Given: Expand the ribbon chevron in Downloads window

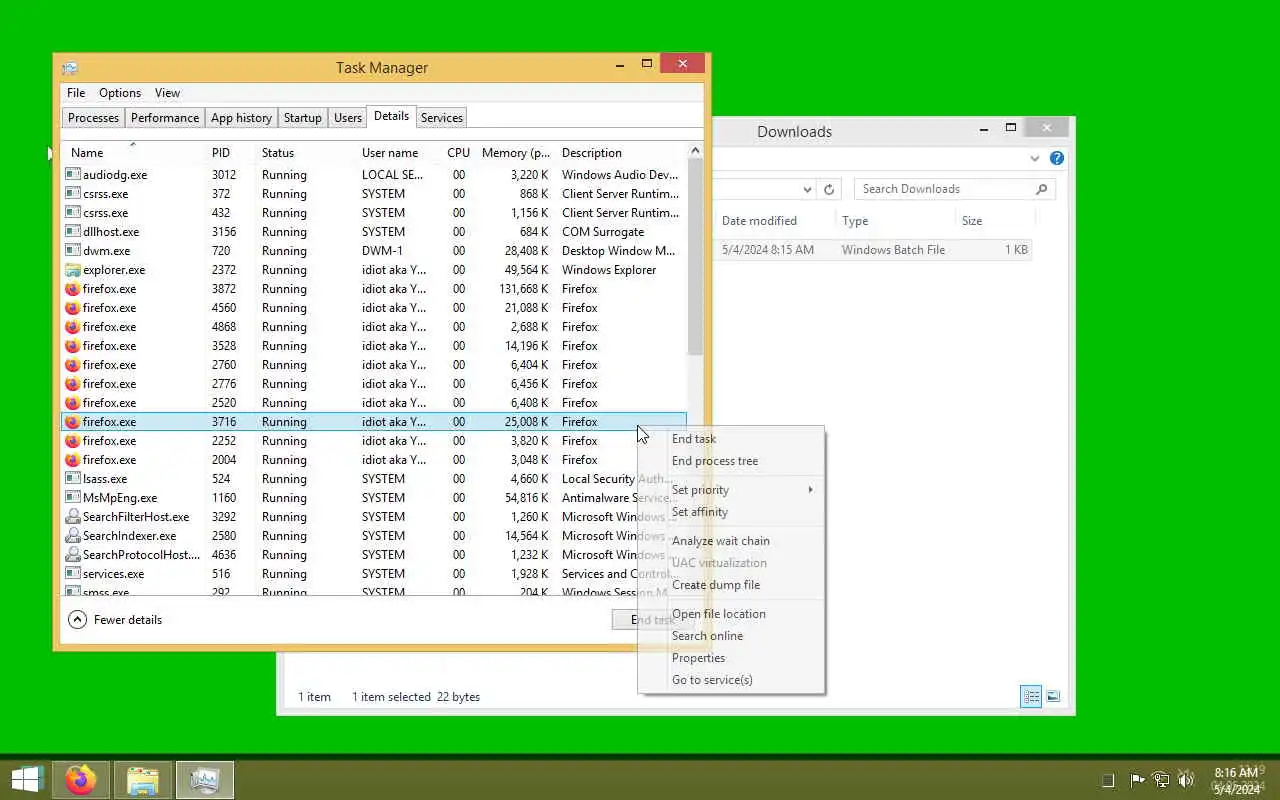Looking at the screenshot, I should 1035,158.
